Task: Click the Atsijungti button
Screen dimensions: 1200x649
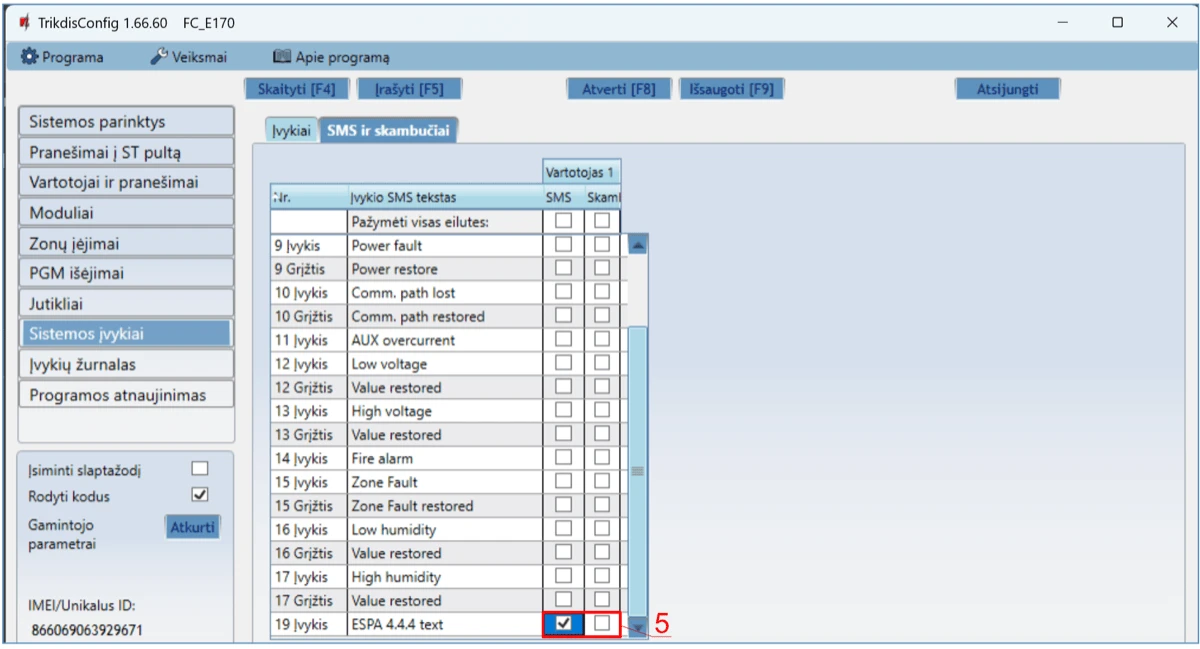Action: (1007, 89)
